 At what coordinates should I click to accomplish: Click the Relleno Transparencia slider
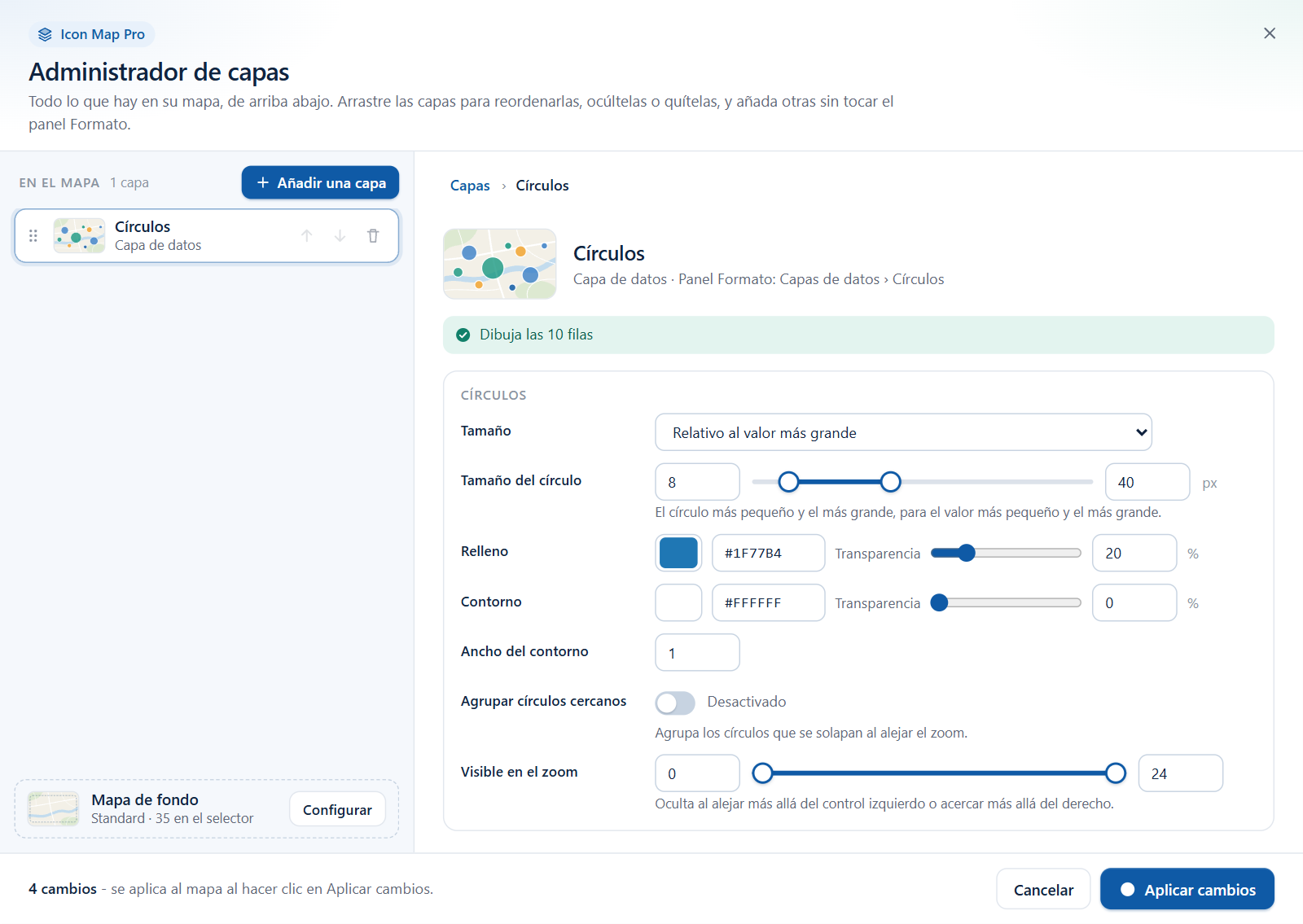coord(1006,554)
